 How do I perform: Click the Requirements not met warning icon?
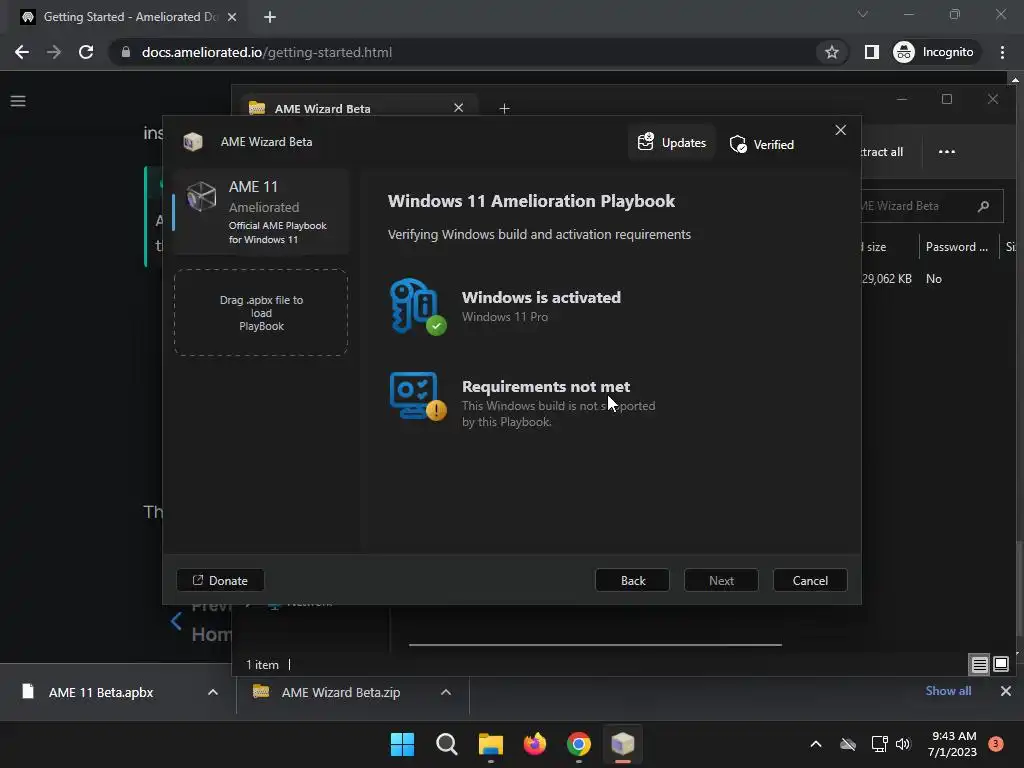click(x=418, y=396)
